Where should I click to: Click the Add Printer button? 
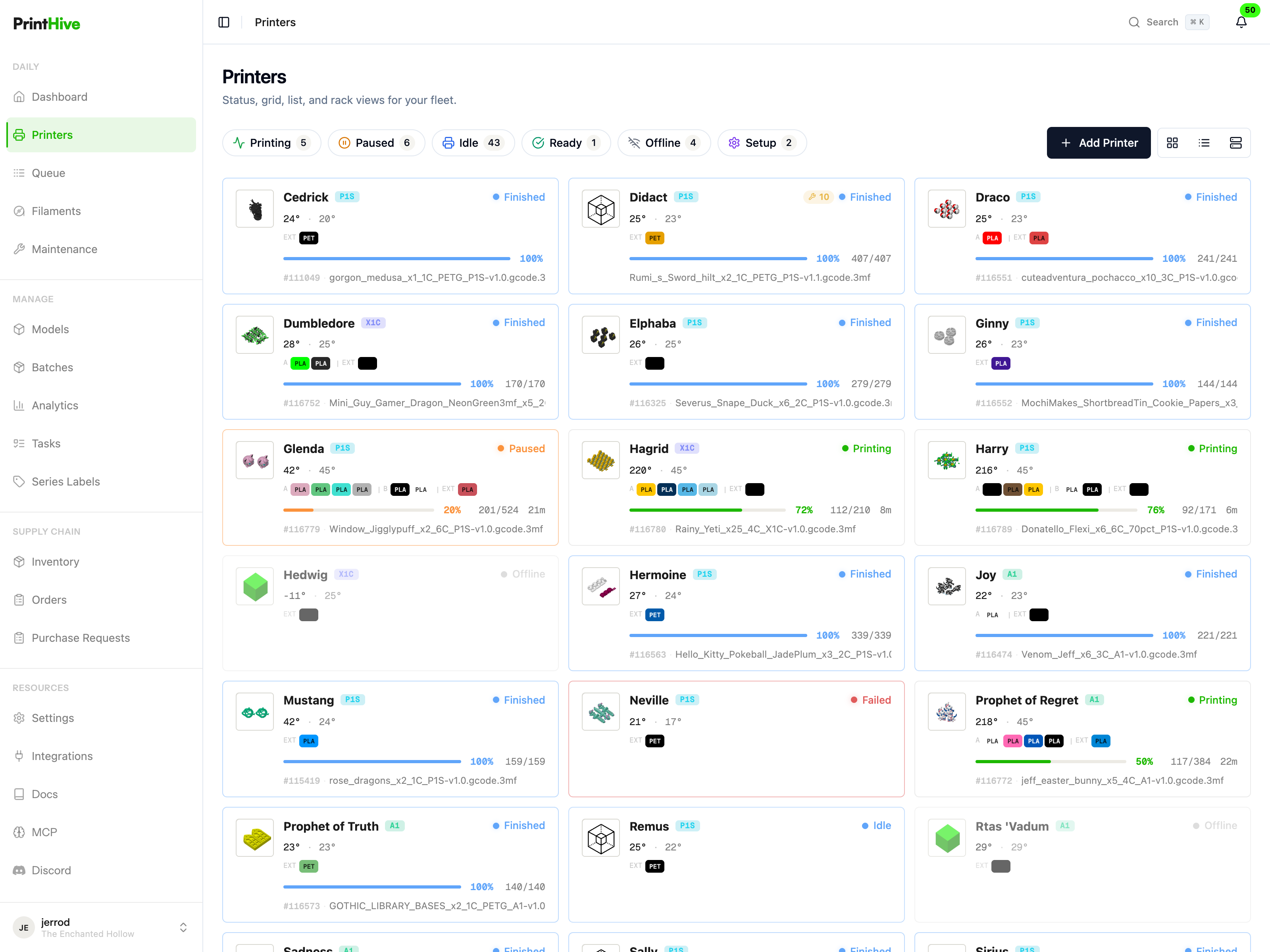pyautogui.click(x=1098, y=143)
